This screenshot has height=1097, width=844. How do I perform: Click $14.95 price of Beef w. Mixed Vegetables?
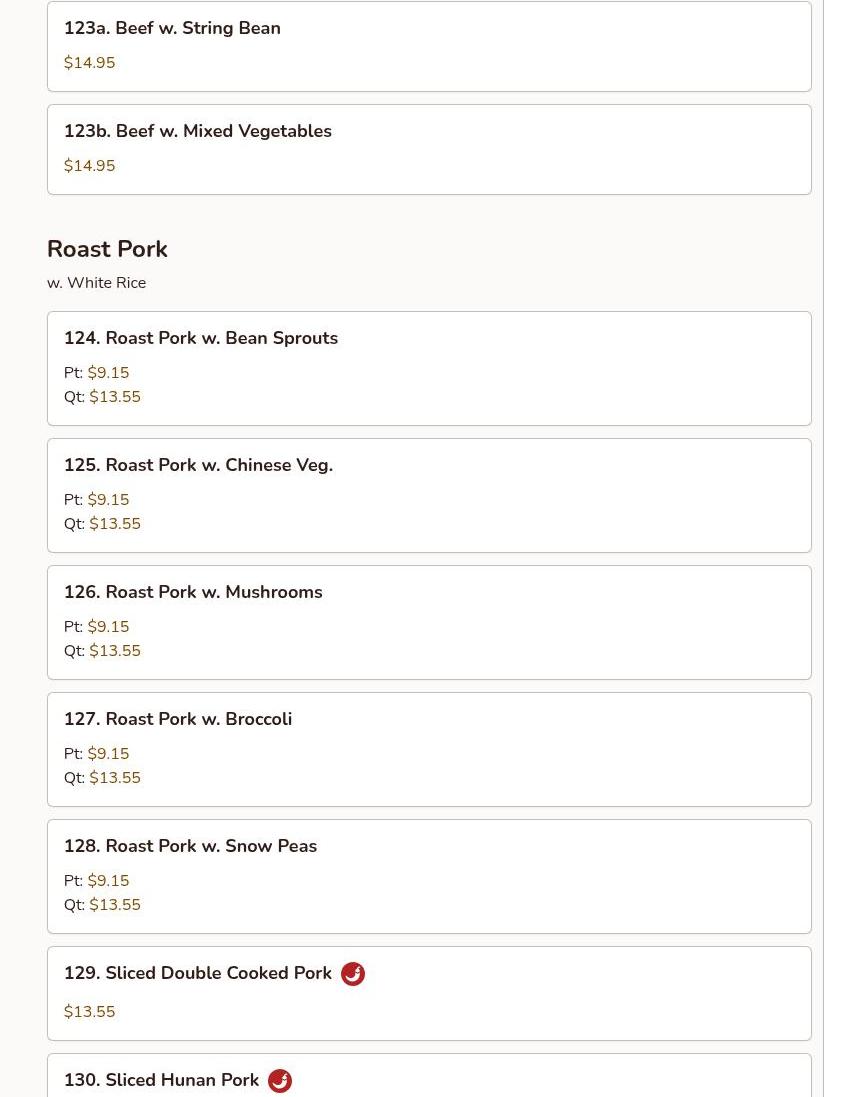pos(89,166)
